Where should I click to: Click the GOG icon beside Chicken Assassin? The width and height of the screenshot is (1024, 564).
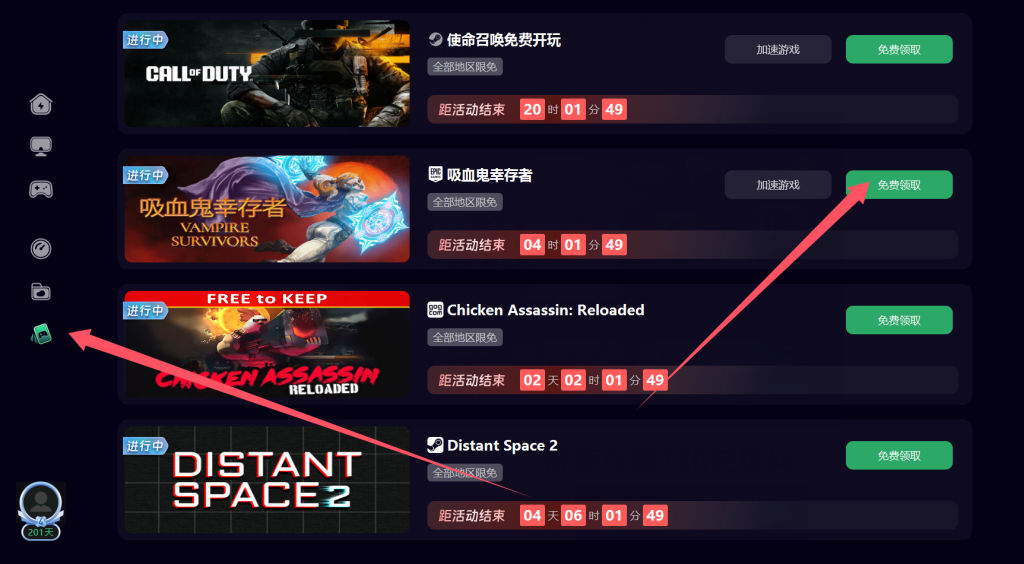click(x=435, y=310)
